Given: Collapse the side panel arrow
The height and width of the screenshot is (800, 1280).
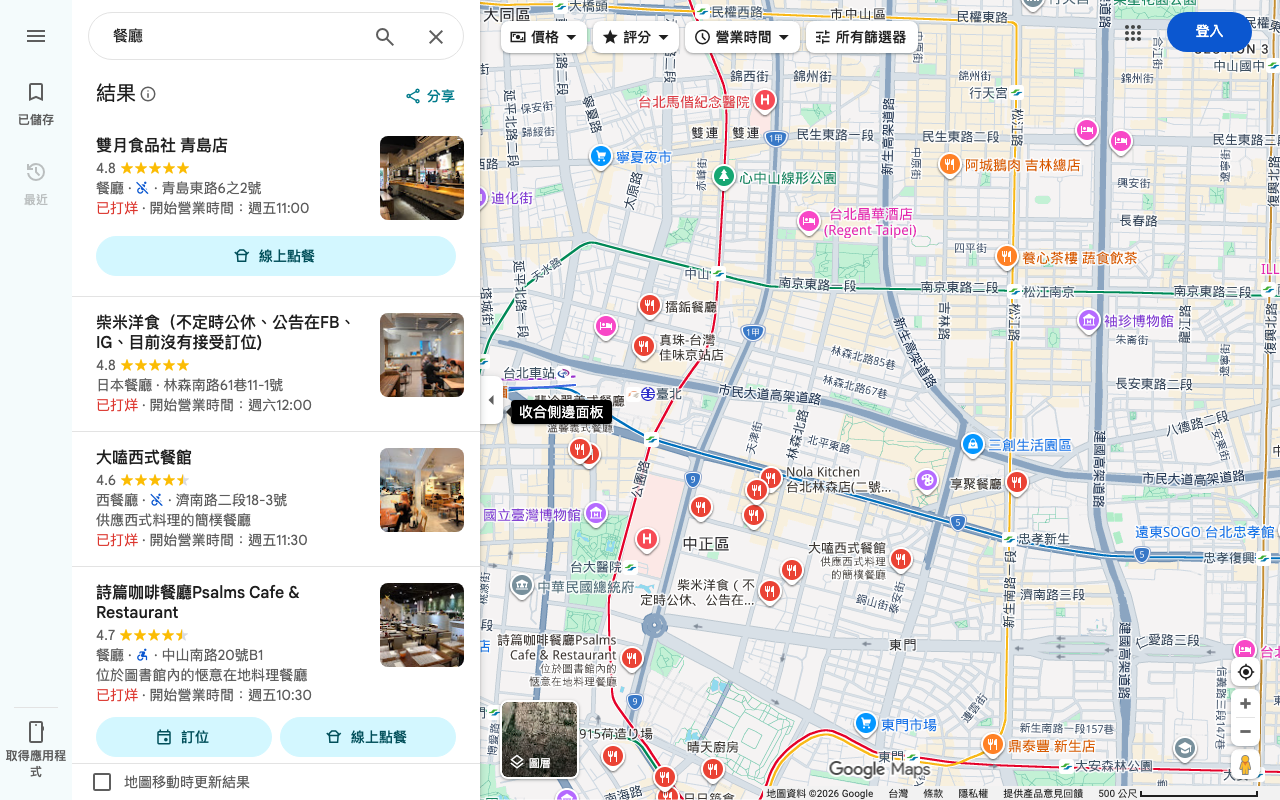Looking at the screenshot, I should 491,400.
